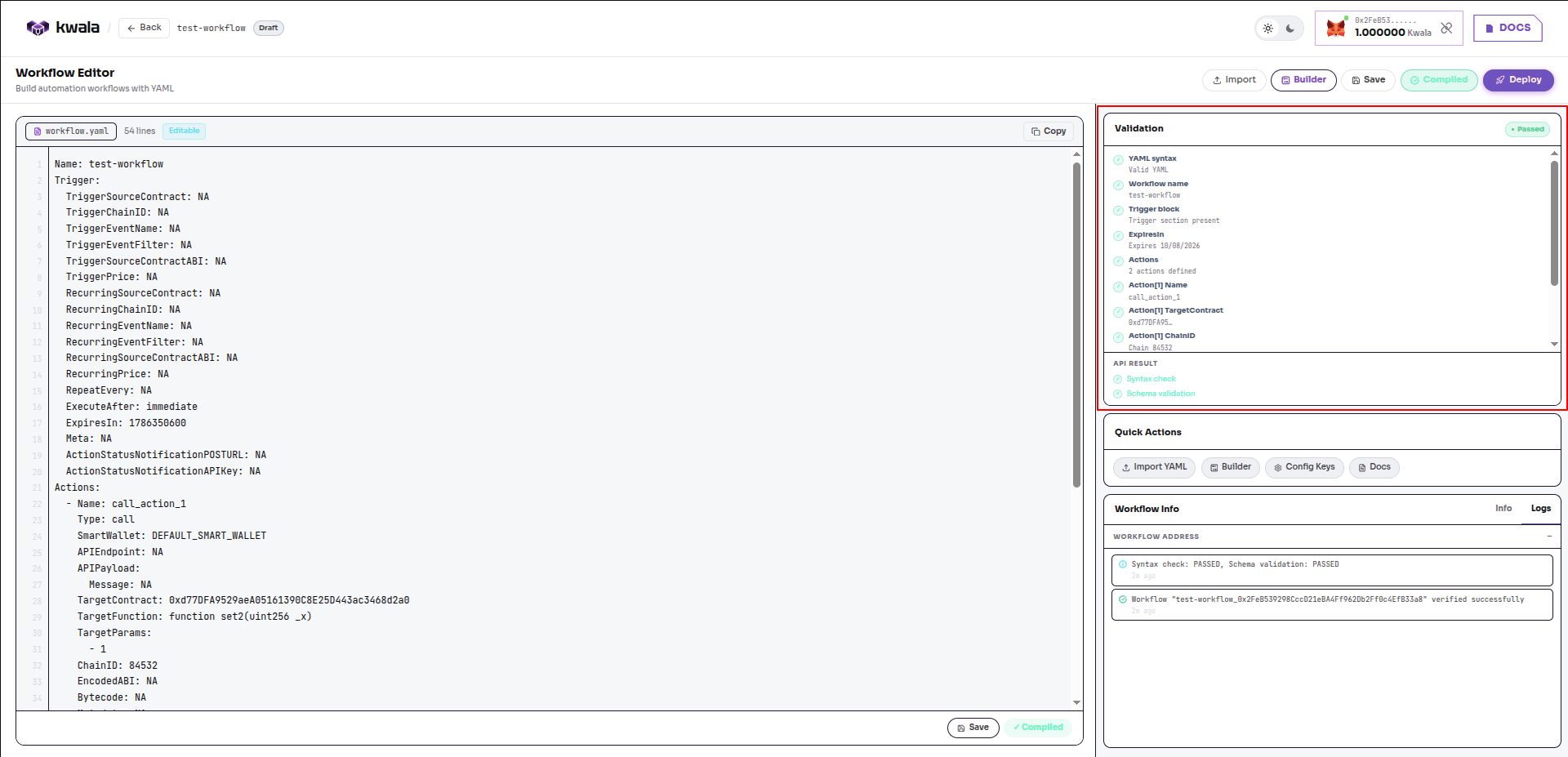Click check icon next to Syntax check

pyautogui.click(x=1118, y=379)
